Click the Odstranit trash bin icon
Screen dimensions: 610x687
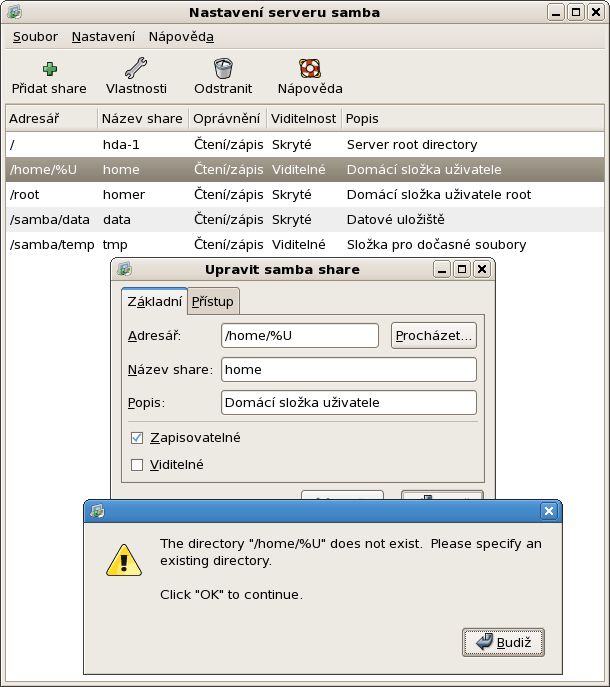(223, 69)
